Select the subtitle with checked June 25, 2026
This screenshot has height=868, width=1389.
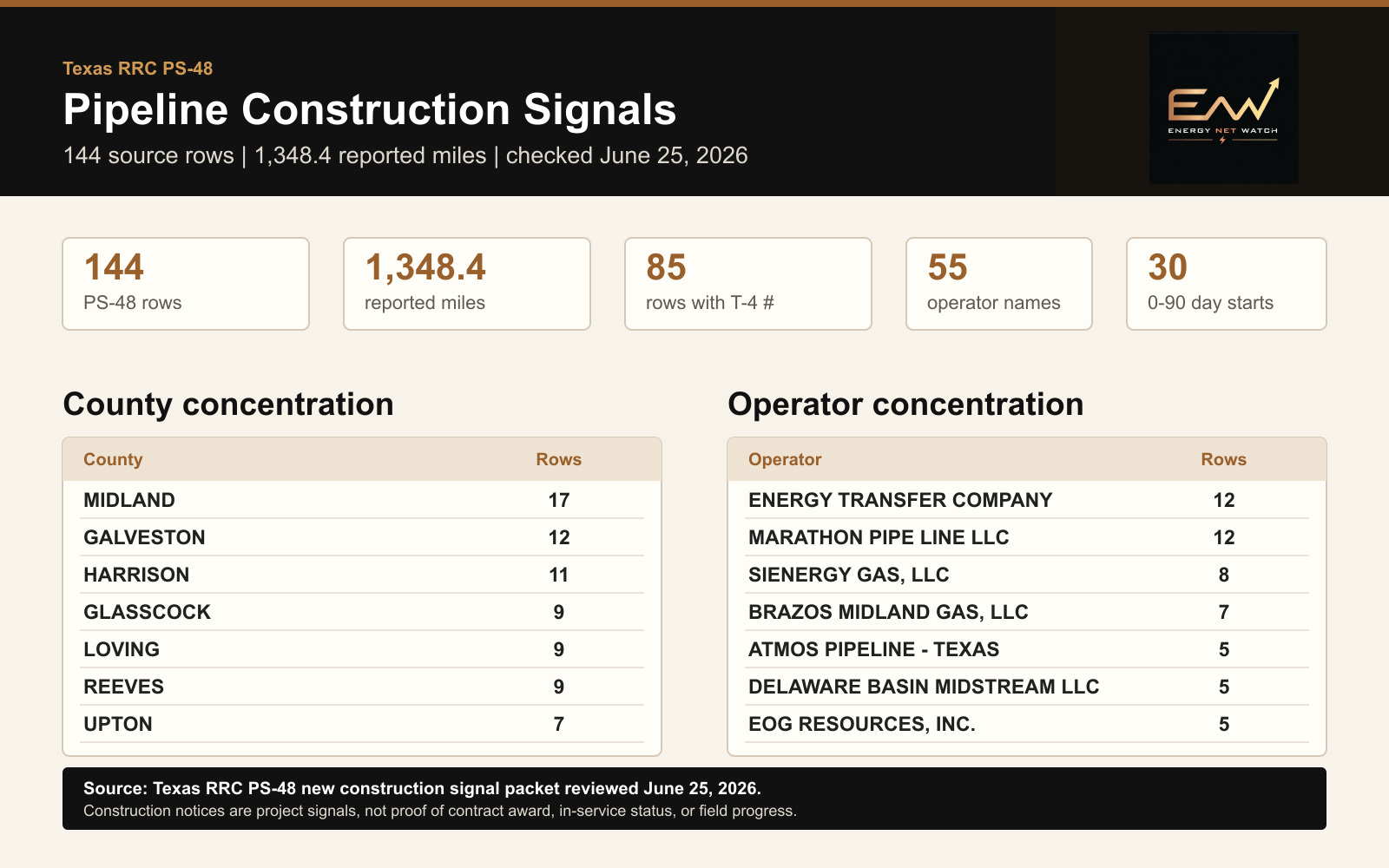click(x=405, y=155)
